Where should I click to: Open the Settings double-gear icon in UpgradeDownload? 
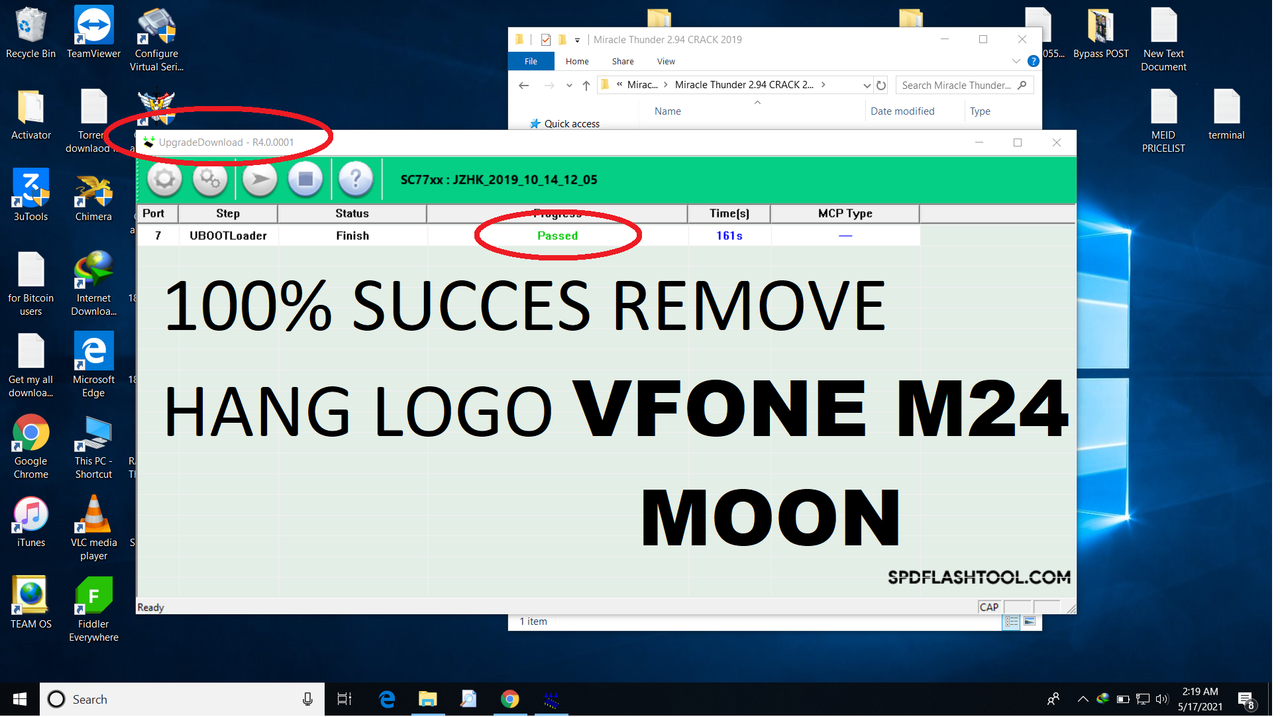pos(210,180)
